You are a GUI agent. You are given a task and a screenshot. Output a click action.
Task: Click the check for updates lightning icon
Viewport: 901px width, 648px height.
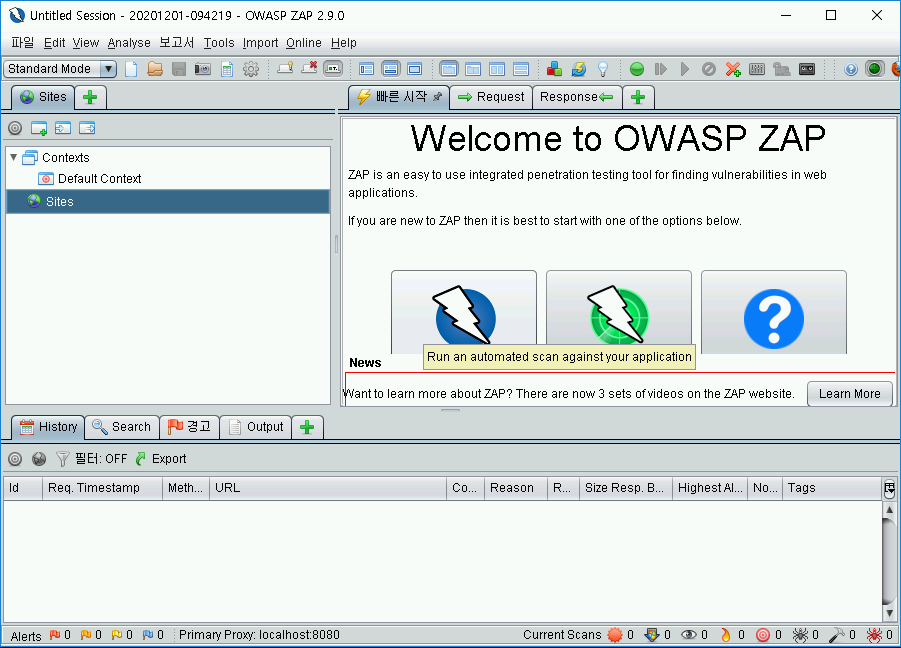click(x=579, y=69)
